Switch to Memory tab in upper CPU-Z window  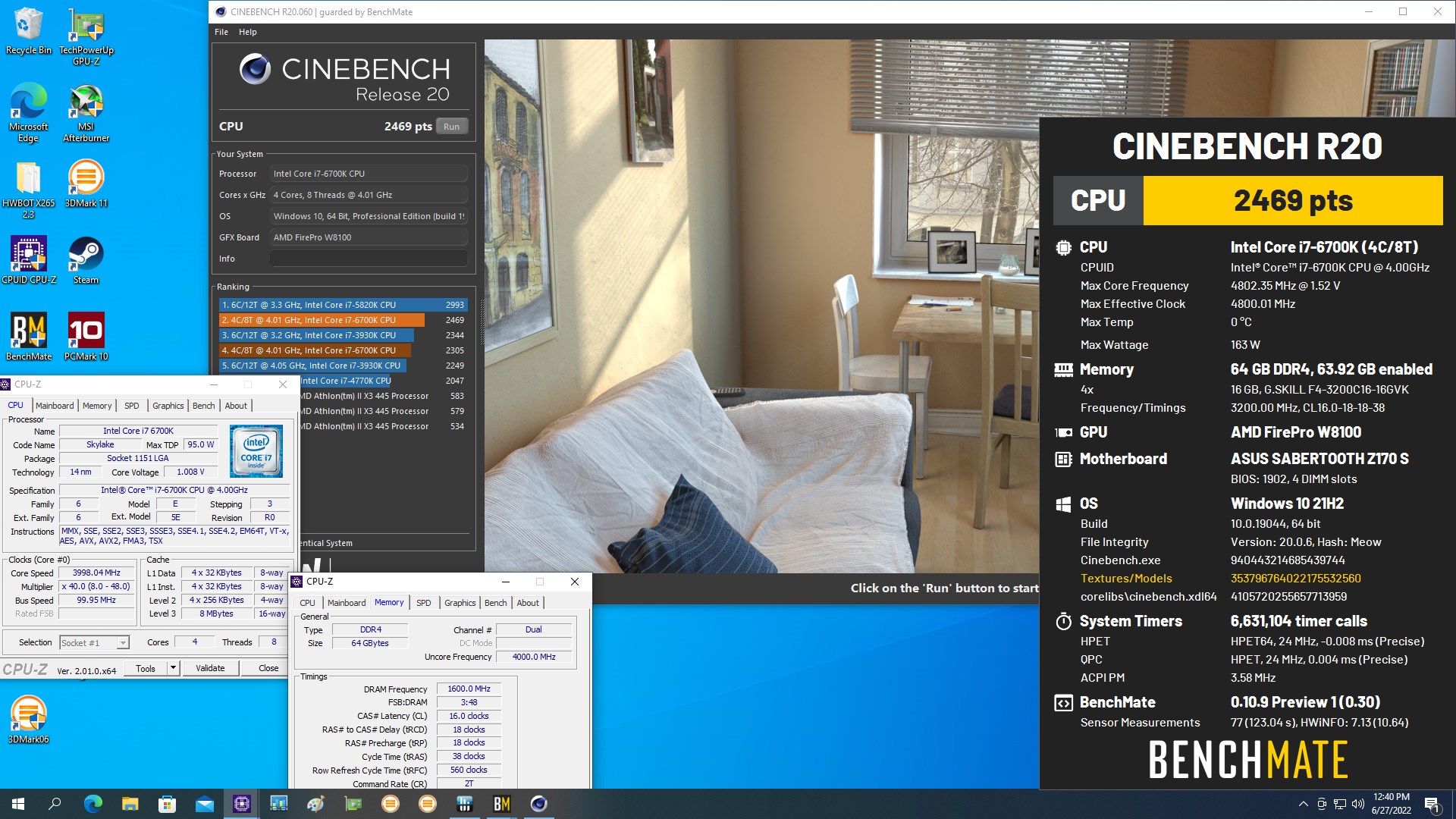click(x=97, y=406)
